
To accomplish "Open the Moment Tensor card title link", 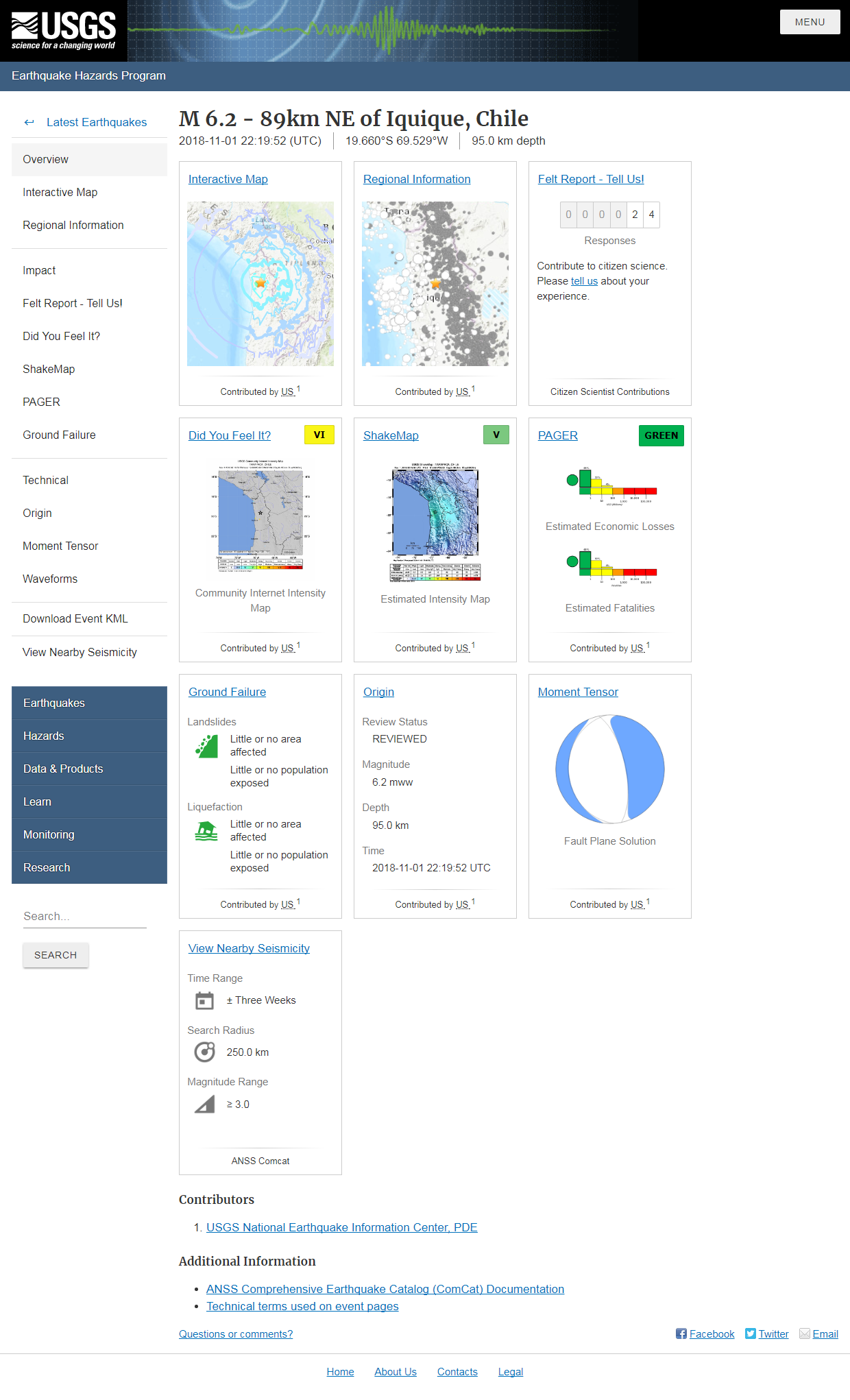I will (578, 692).
